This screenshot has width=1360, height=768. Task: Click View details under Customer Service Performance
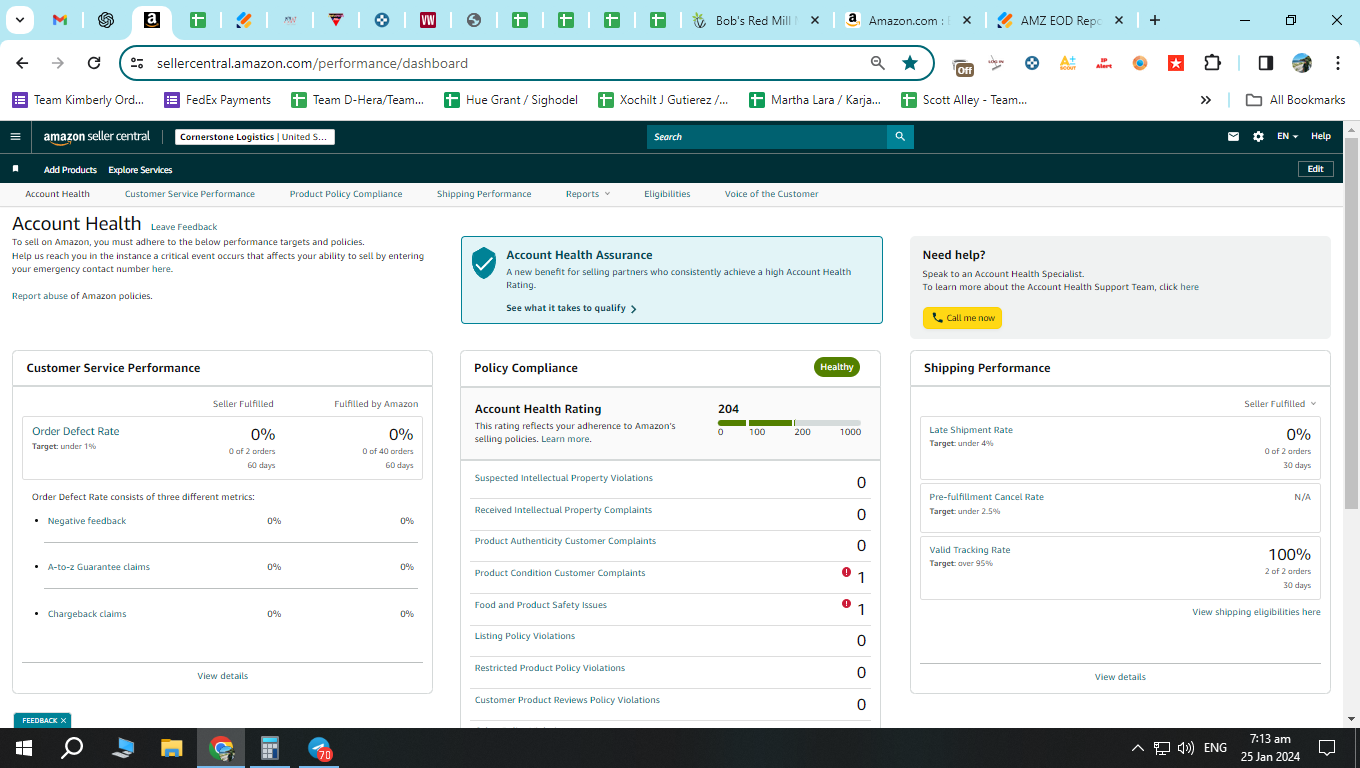223,676
